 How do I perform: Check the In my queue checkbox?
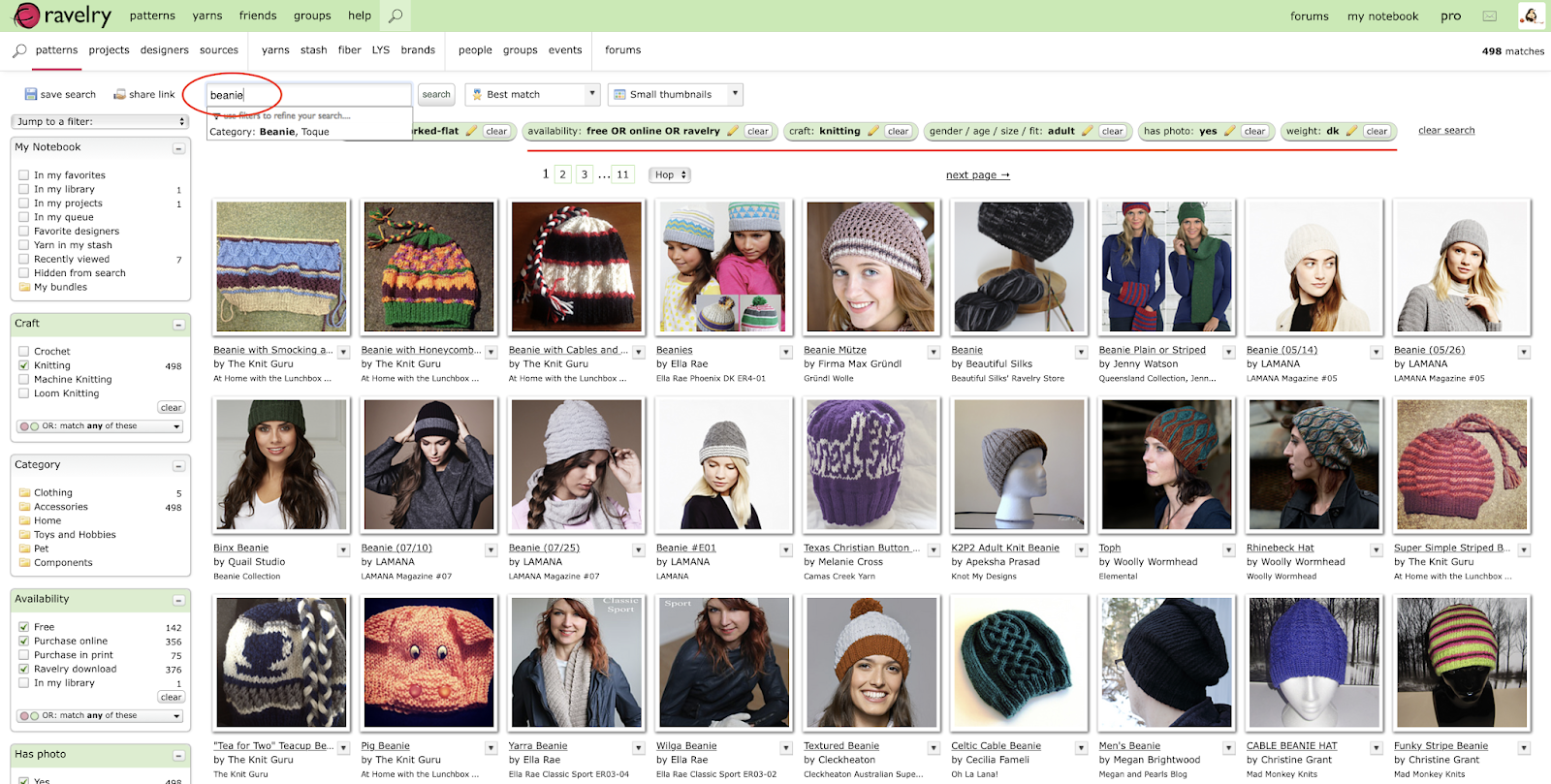pyautogui.click(x=24, y=217)
